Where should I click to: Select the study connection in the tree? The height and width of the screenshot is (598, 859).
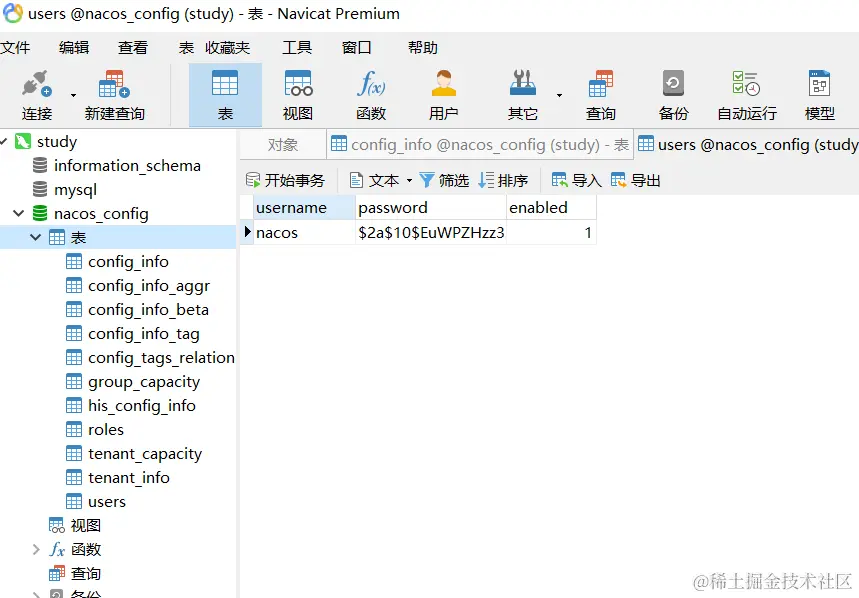click(56, 141)
